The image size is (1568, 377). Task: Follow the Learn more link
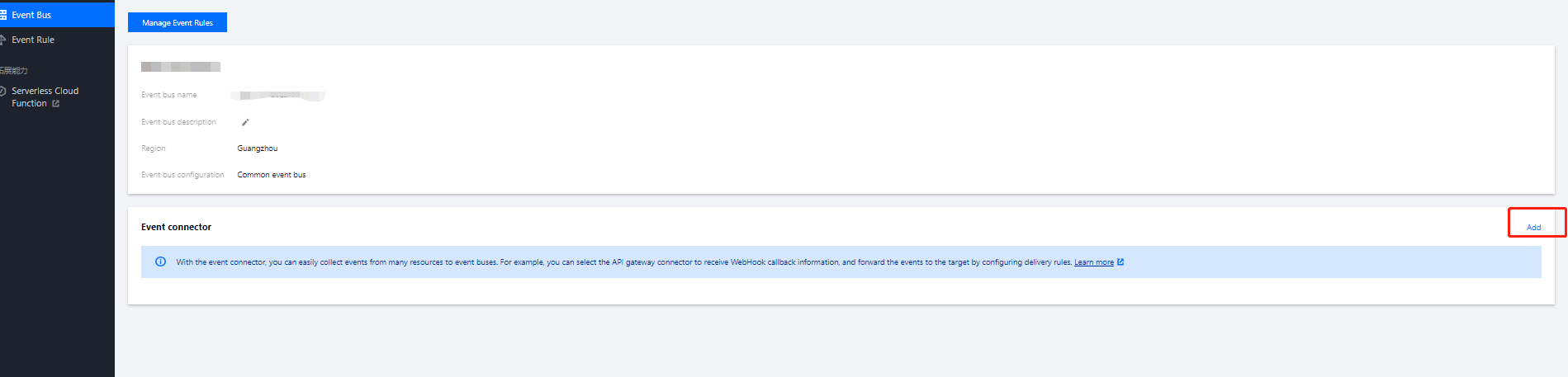point(1093,262)
